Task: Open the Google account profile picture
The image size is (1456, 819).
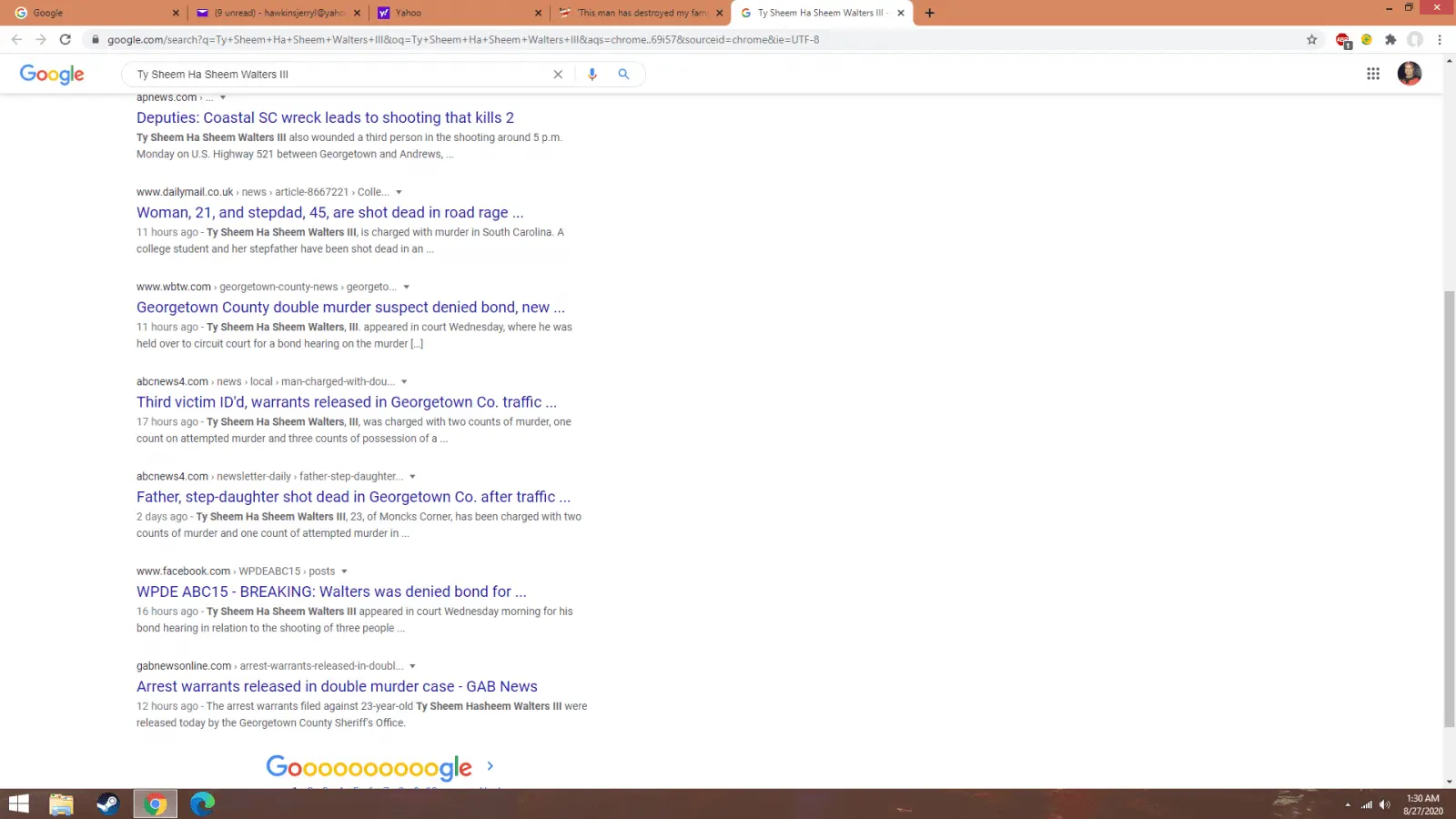Action: tap(1410, 74)
